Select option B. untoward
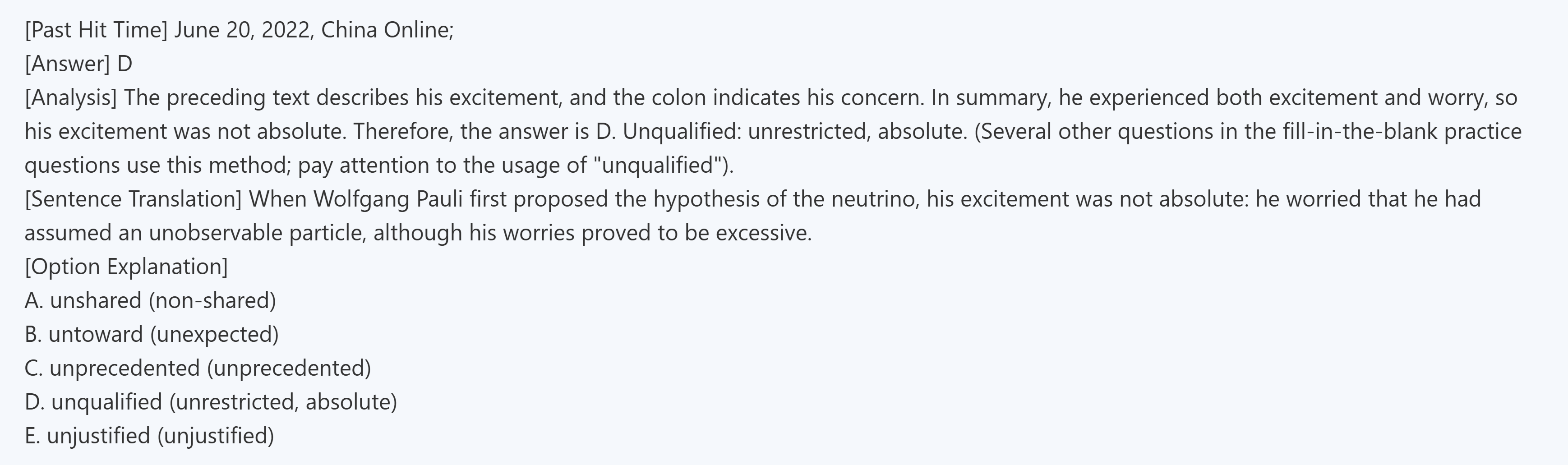The width and height of the screenshot is (1568, 465). pyautogui.click(x=95, y=335)
